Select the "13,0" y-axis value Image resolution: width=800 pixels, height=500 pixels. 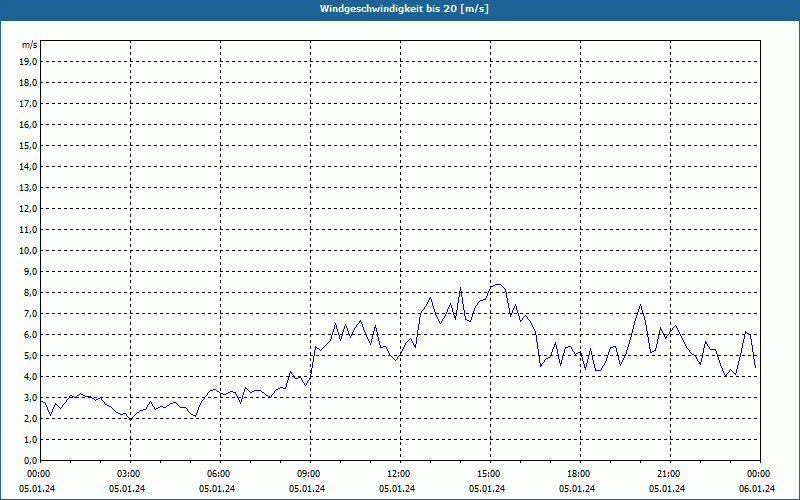click(28, 188)
